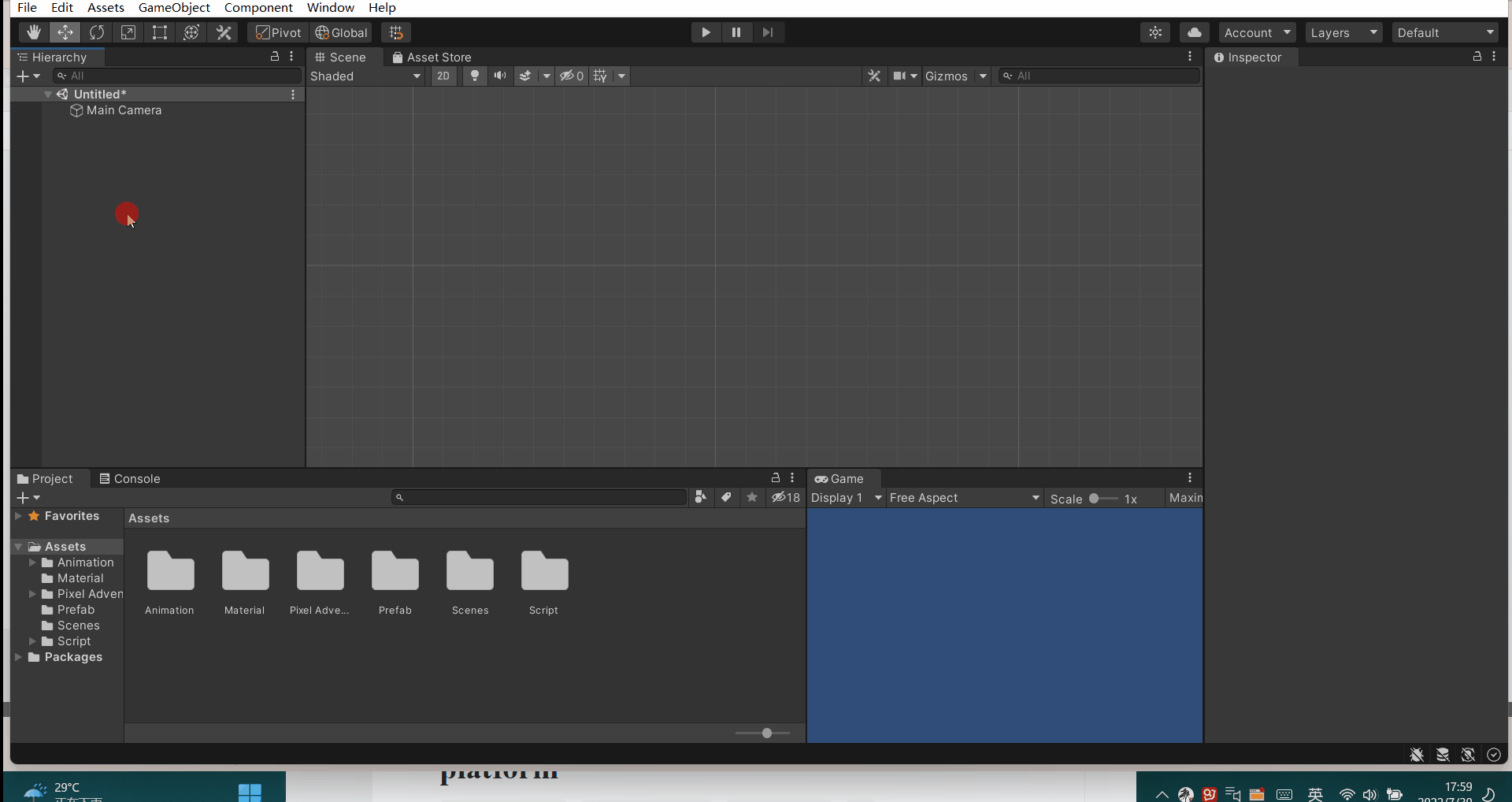Switch to the Console tab
The width and height of the screenshot is (1512, 802).
point(136,478)
